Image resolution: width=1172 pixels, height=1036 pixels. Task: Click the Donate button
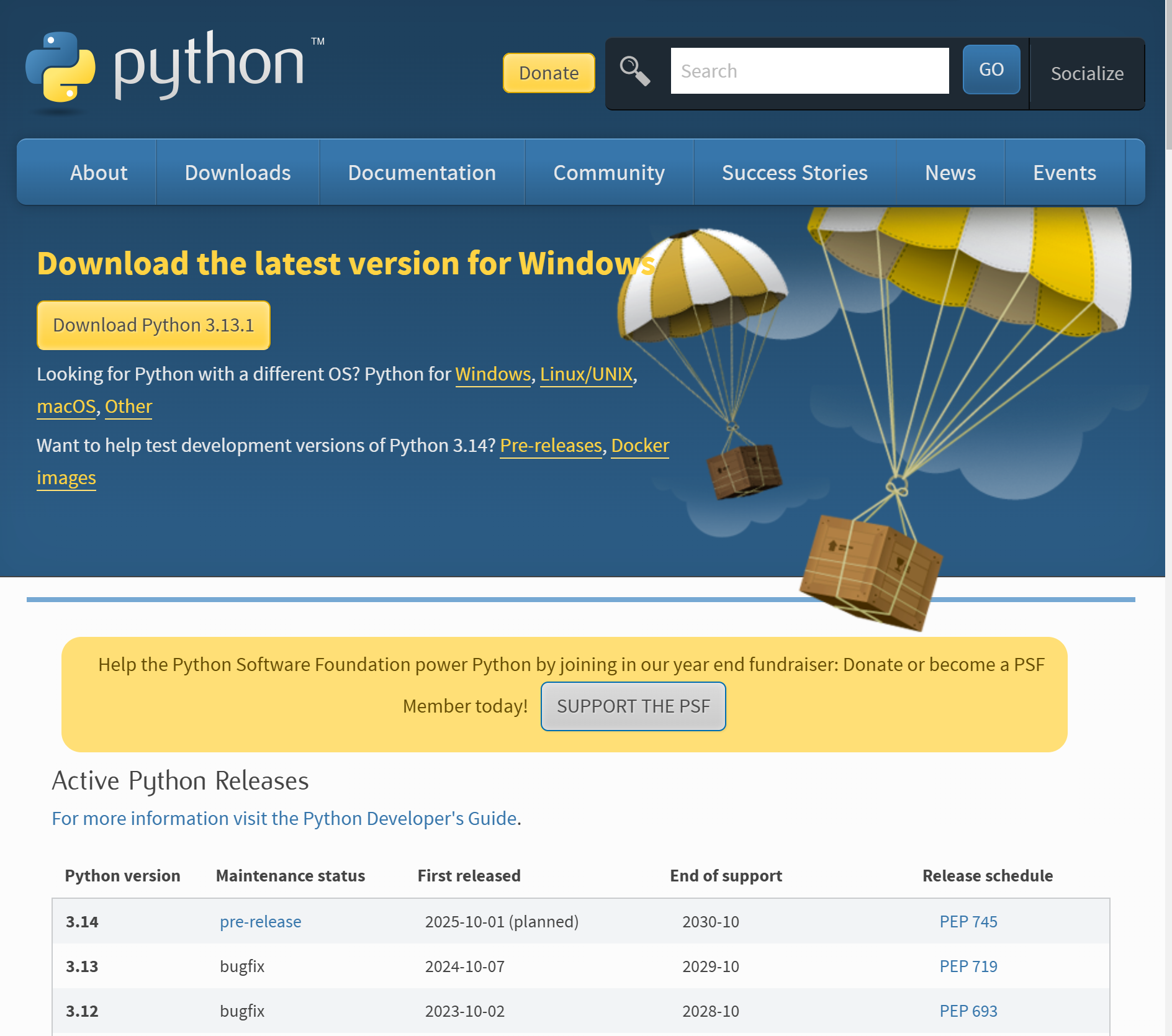tap(549, 73)
